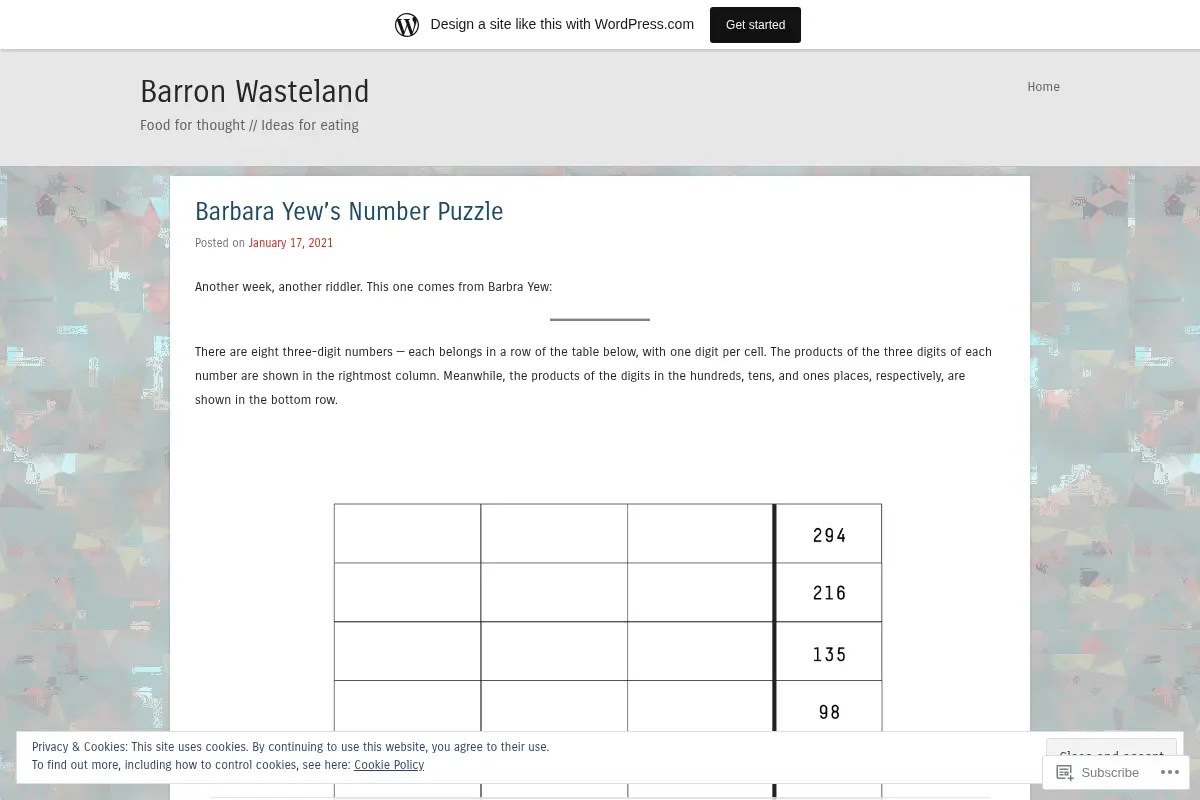Viewport: 1200px width, 800px height.
Task: Click the Subscribe button
Action: click(x=1098, y=772)
